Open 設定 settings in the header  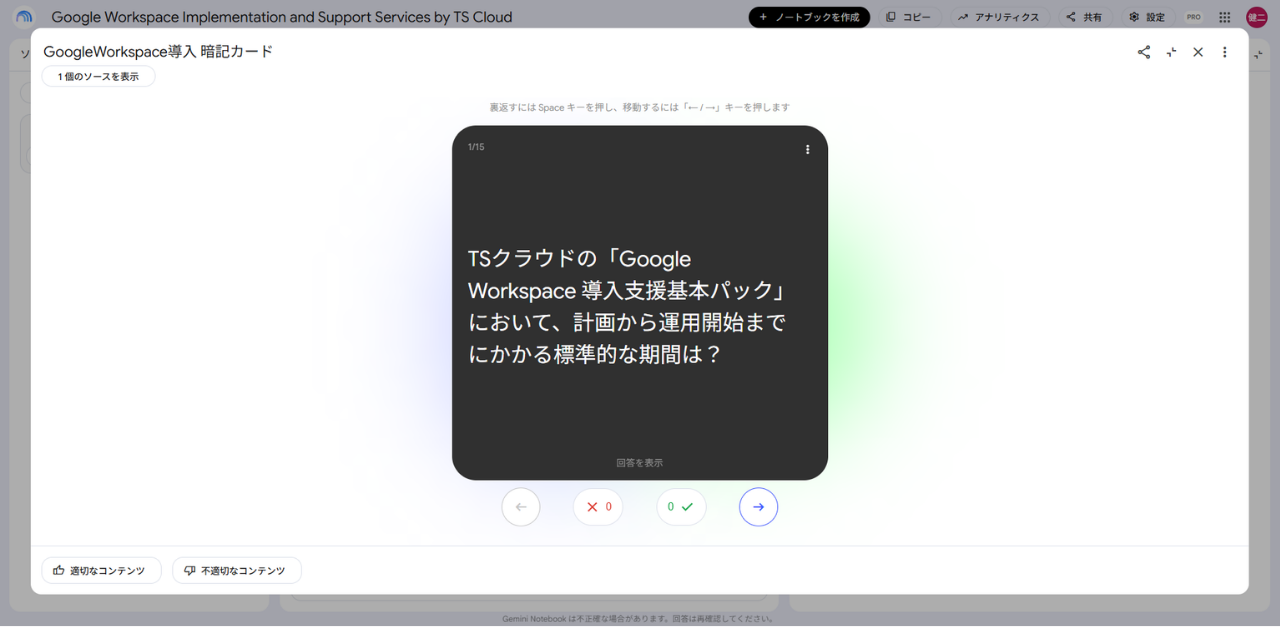point(1147,17)
